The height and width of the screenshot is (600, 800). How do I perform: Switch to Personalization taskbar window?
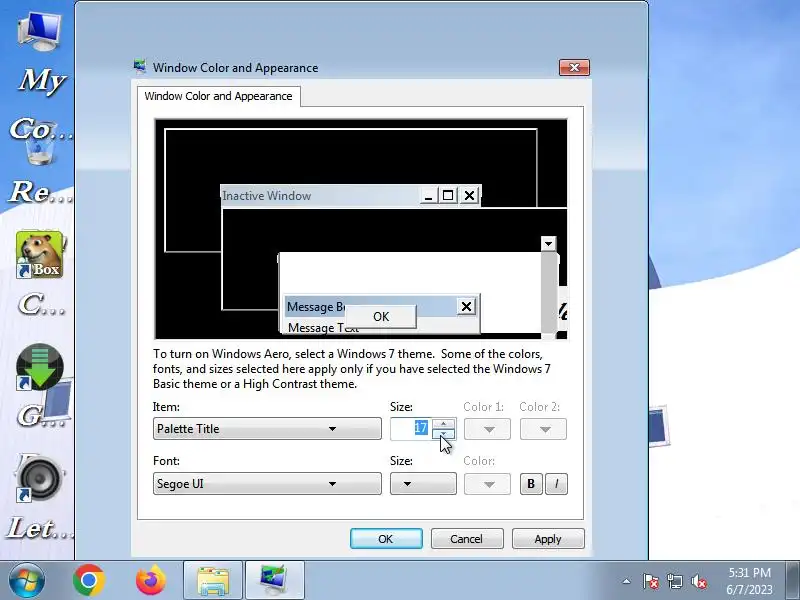[x=275, y=580]
